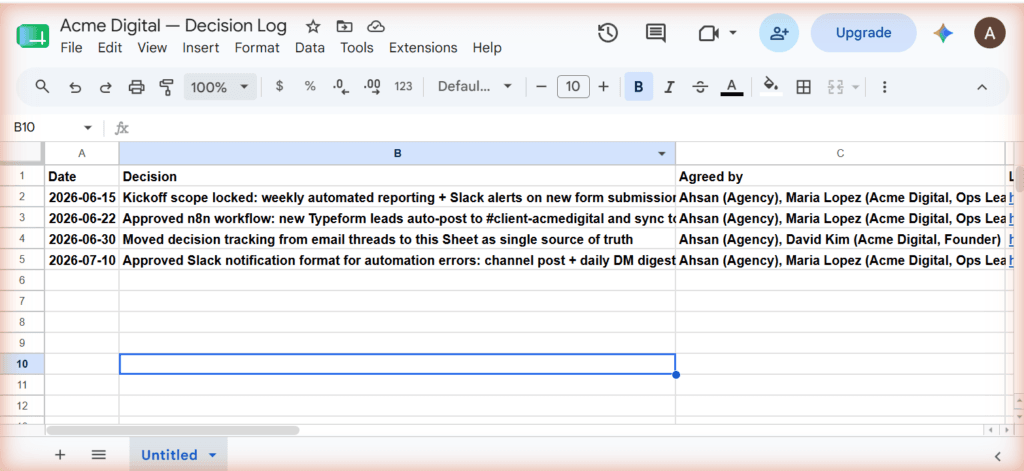The image size is (1024, 471).
Task: Star the Decision Log document
Action: (313, 26)
